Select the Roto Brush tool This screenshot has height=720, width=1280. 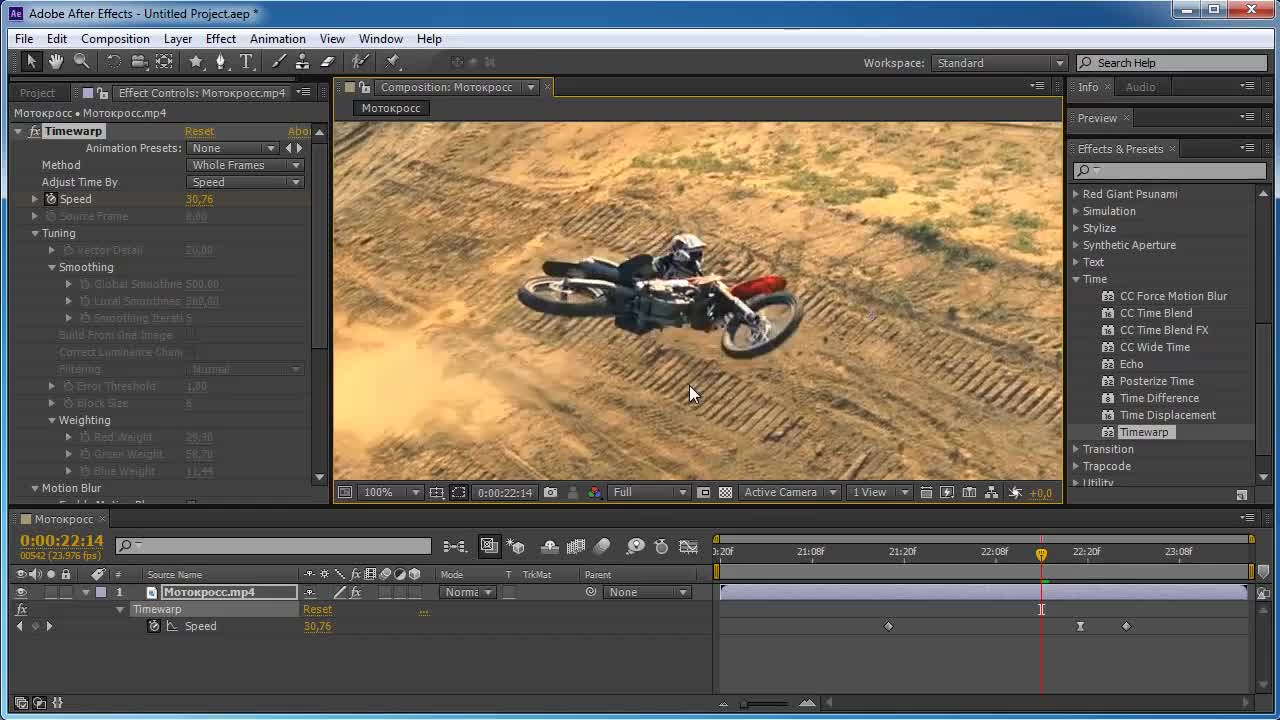[x=360, y=62]
